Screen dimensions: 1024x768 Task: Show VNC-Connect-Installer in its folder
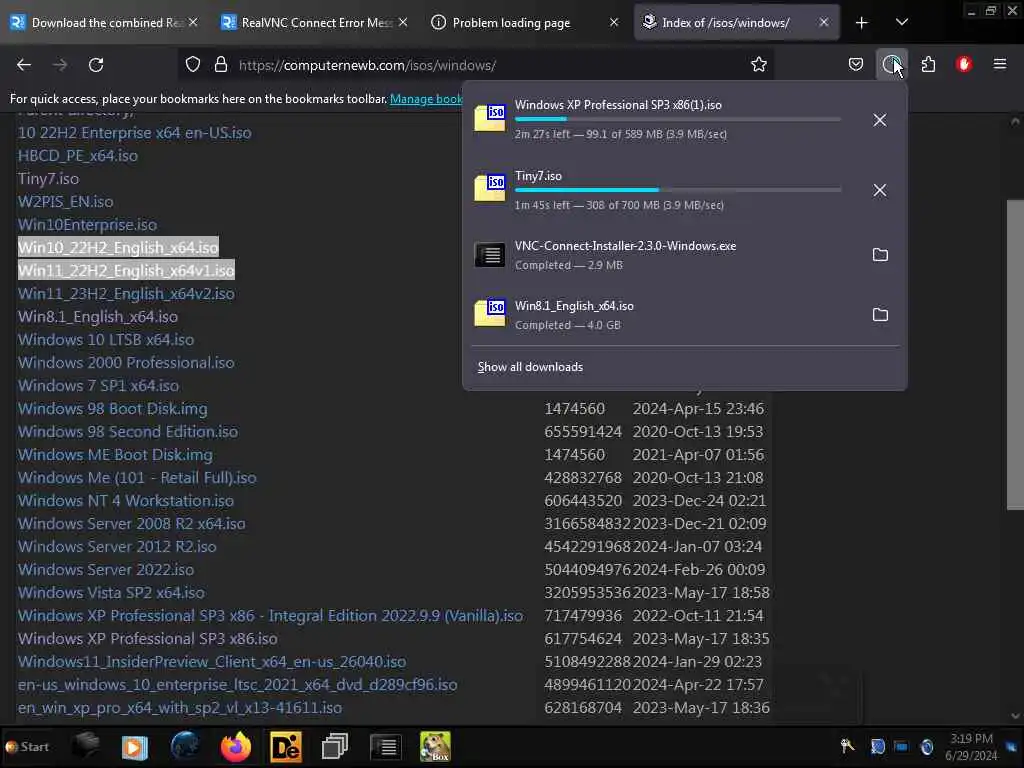point(880,255)
